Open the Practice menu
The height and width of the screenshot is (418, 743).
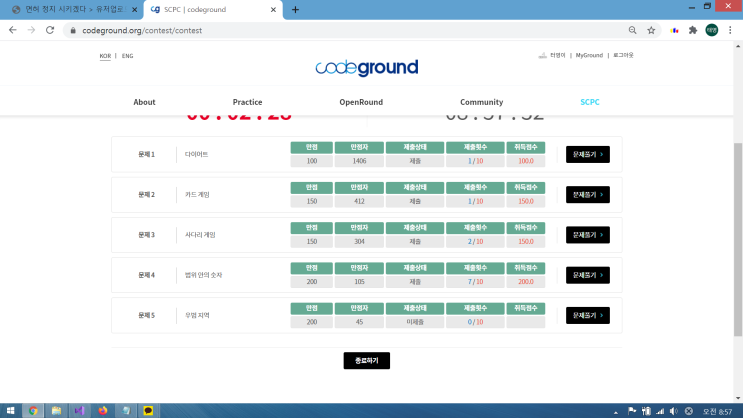click(247, 102)
